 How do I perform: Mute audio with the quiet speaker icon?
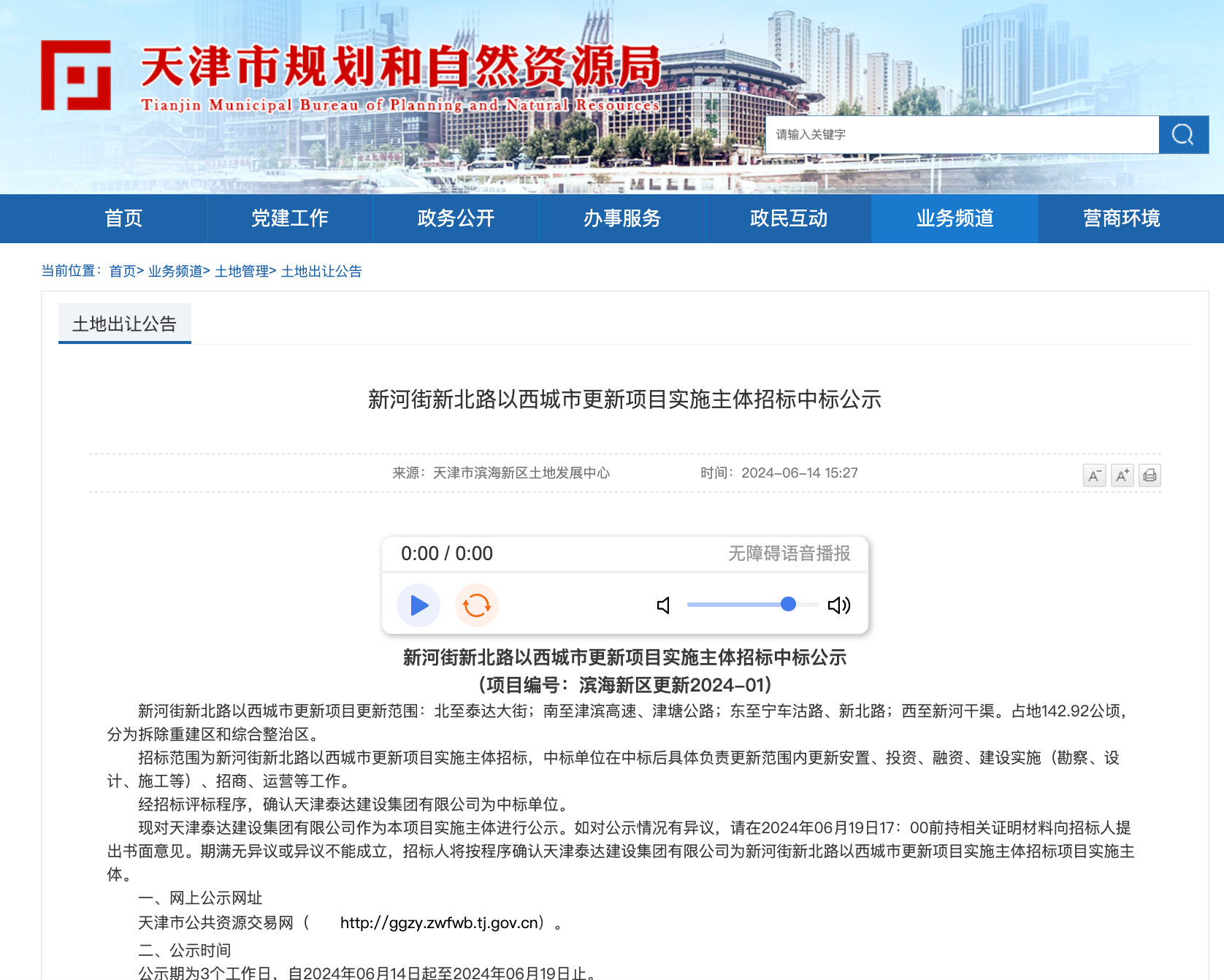coord(663,605)
